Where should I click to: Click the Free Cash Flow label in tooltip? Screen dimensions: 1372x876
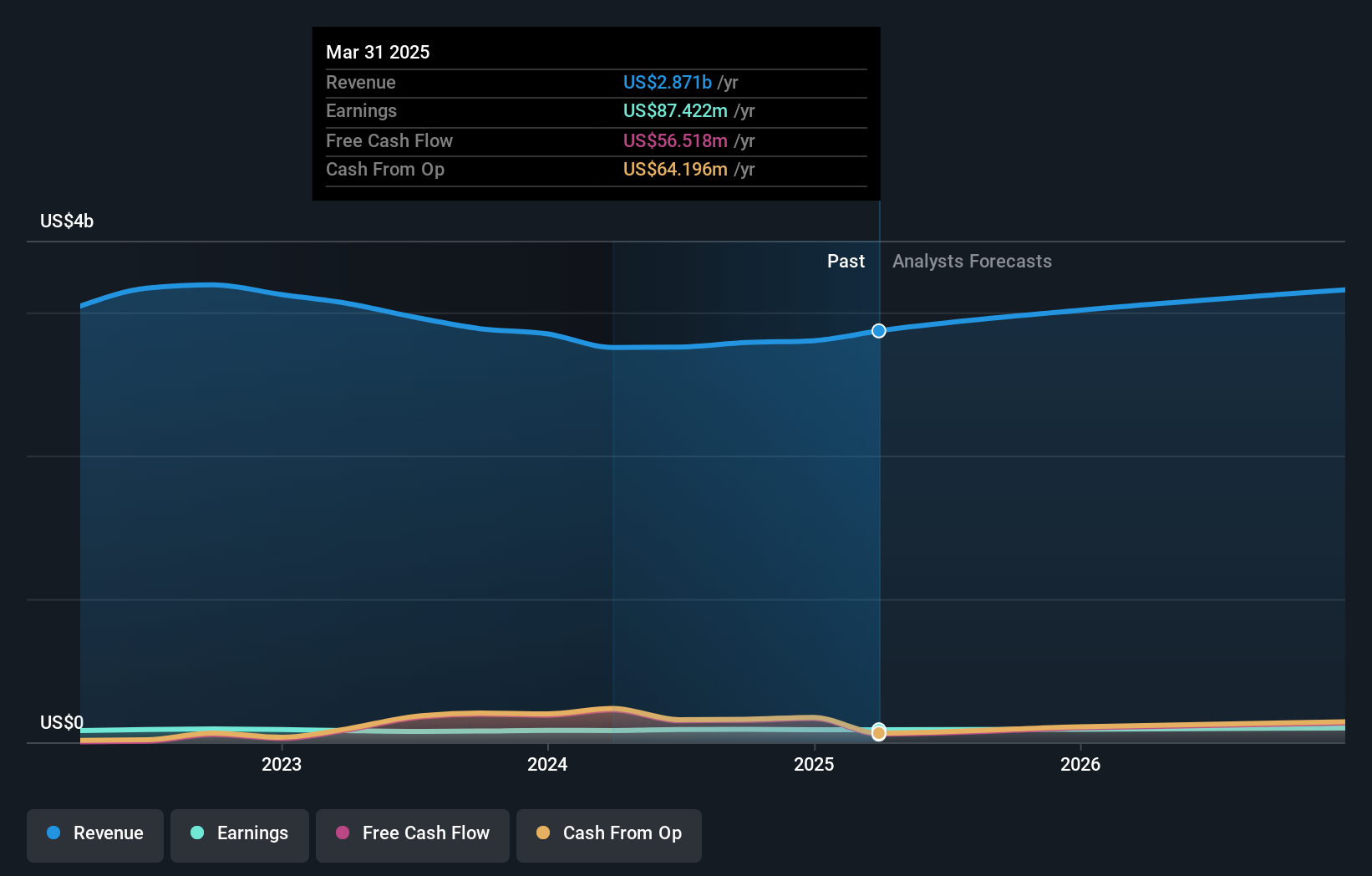tap(389, 140)
